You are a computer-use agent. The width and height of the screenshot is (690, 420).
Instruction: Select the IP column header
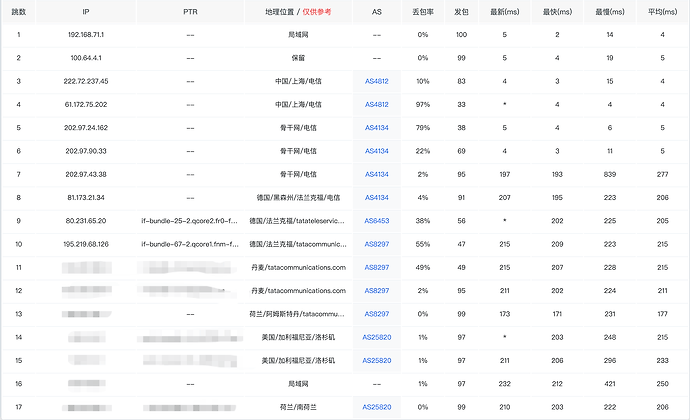[x=86, y=12]
